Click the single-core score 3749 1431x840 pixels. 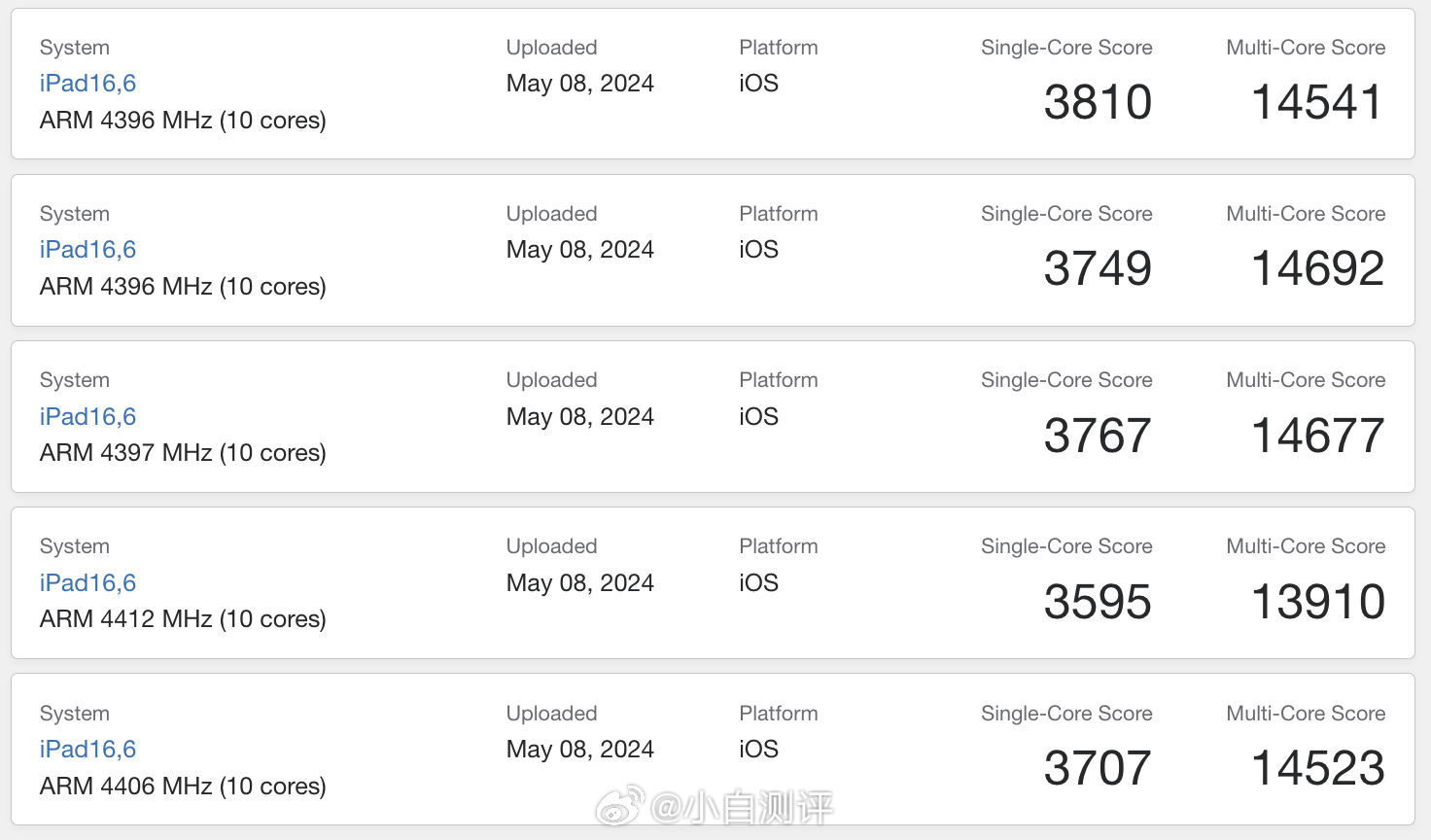pyautogui.click(x=1098, y=268)
